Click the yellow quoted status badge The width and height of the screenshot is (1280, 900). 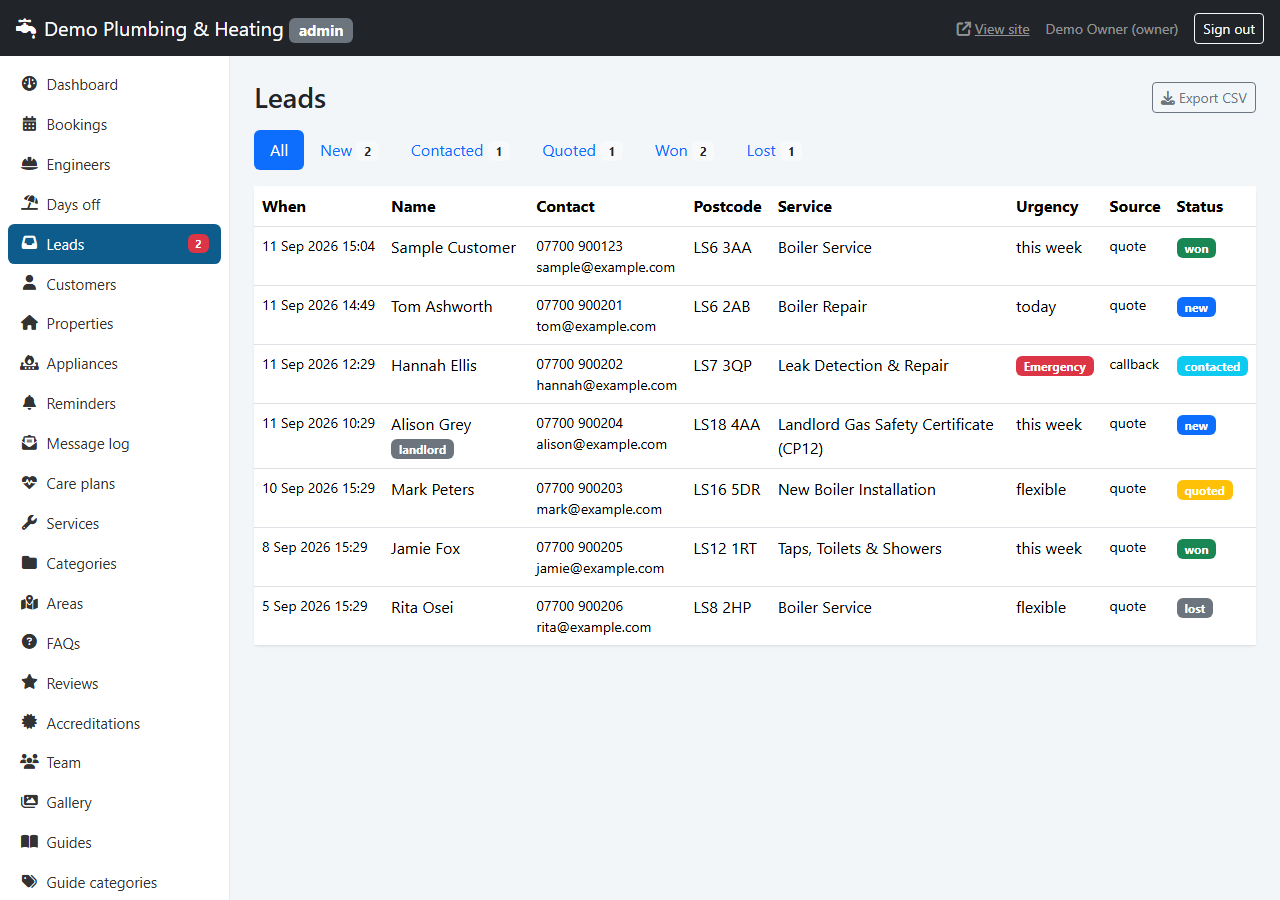(1205, 490)
